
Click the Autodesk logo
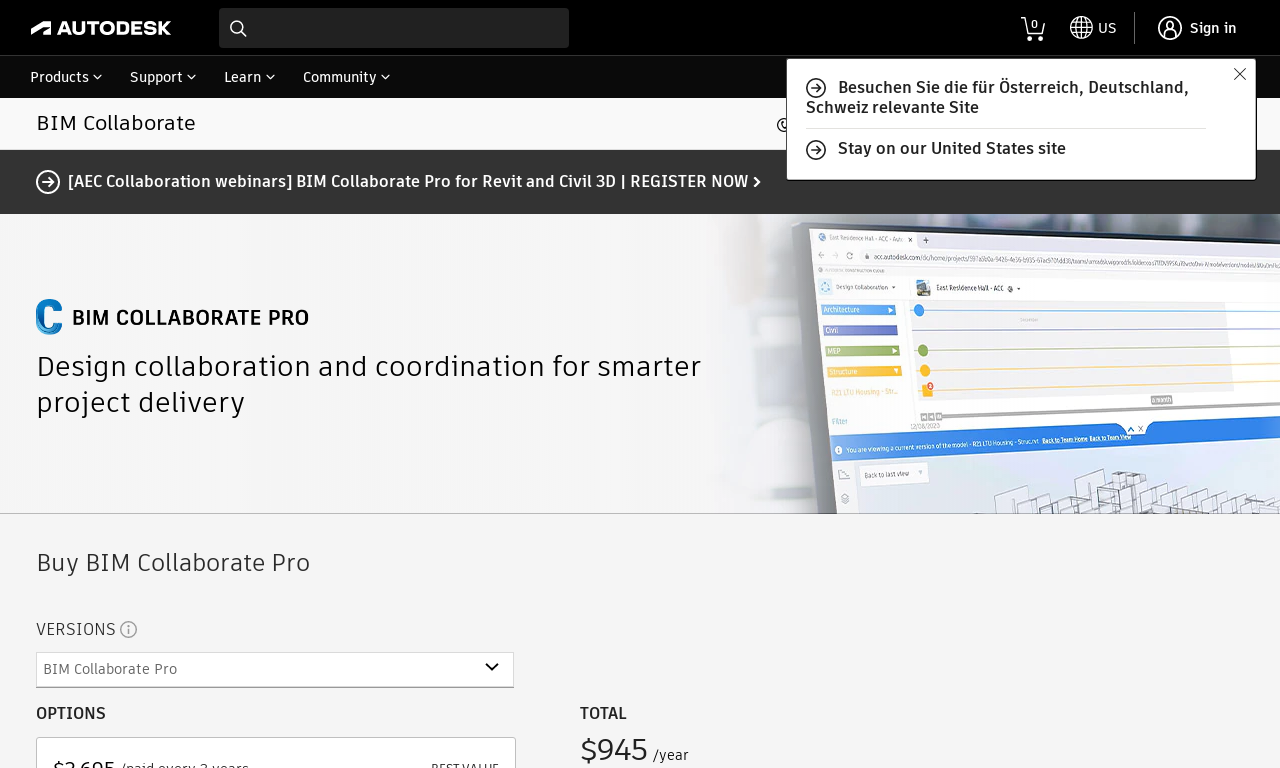coord(101,28)
